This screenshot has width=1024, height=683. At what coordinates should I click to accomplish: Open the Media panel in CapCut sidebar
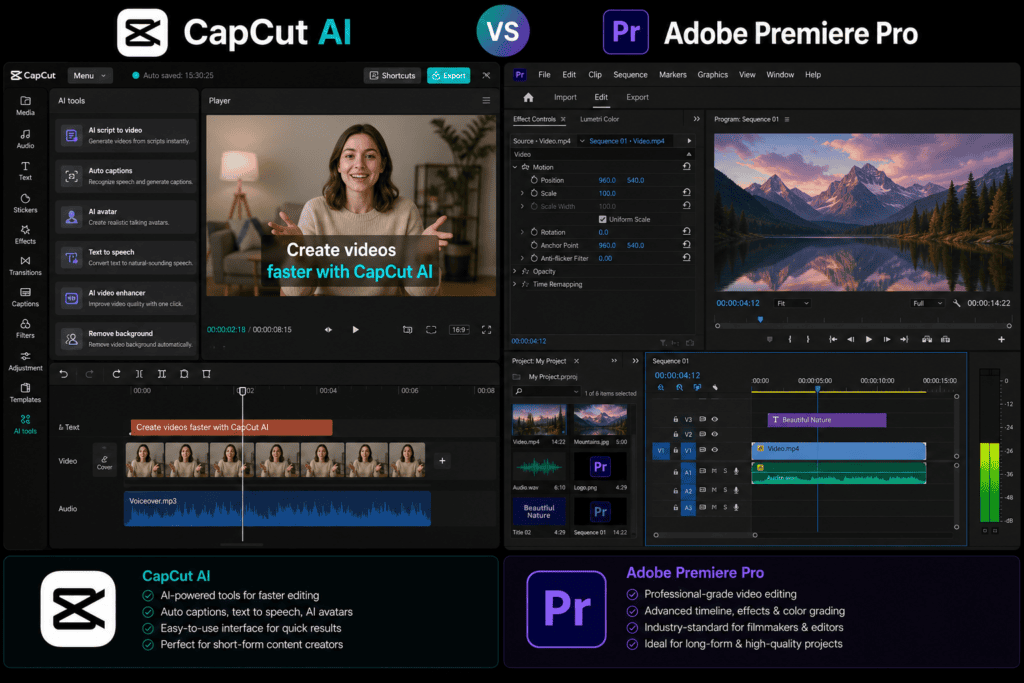tap(25, 105)
